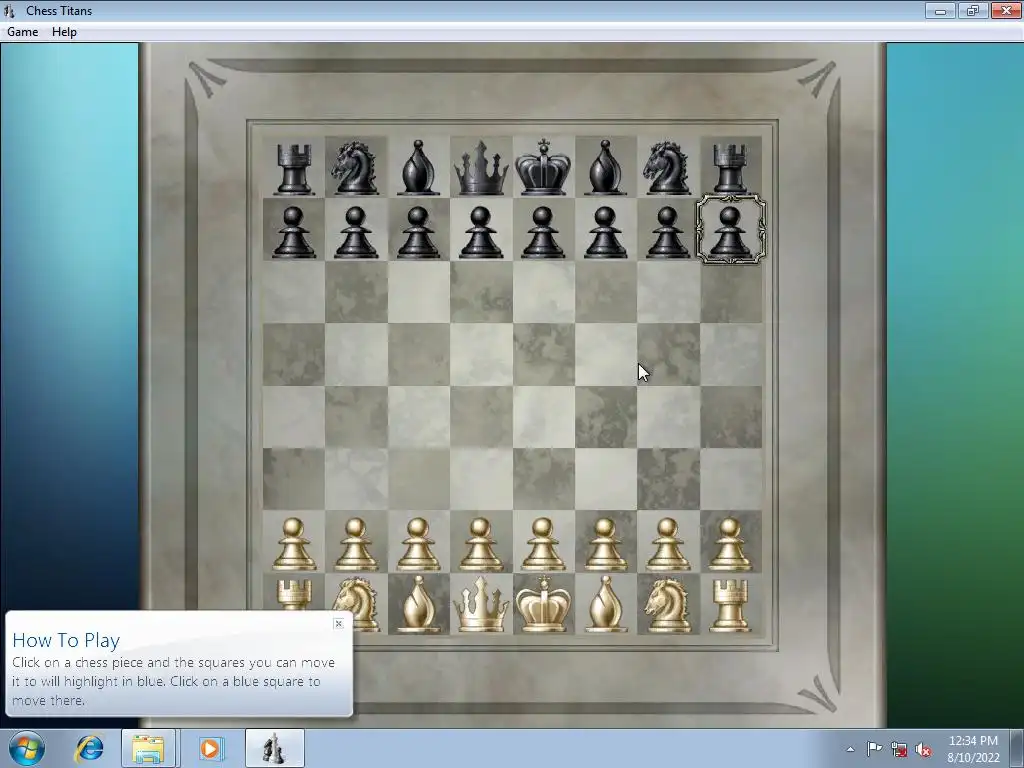Click the black pawn on f7
The height and width of the screenshot is (768, 1024).
pos(605,232)
